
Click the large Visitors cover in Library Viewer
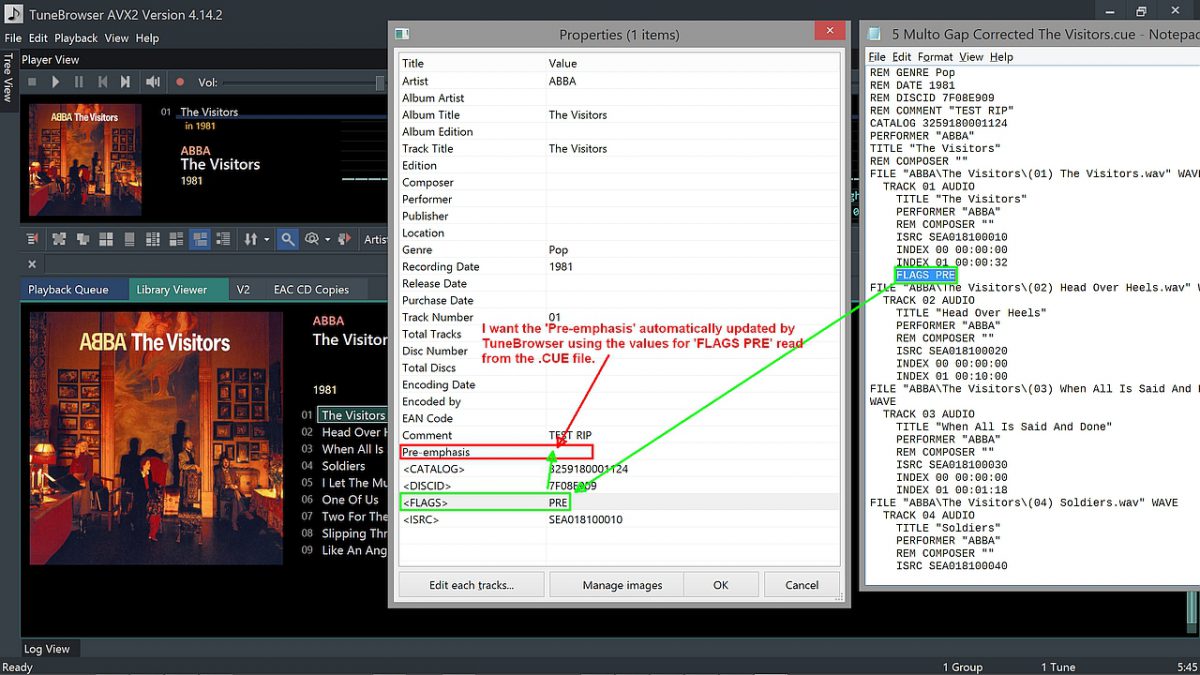[x=156, y=438]
